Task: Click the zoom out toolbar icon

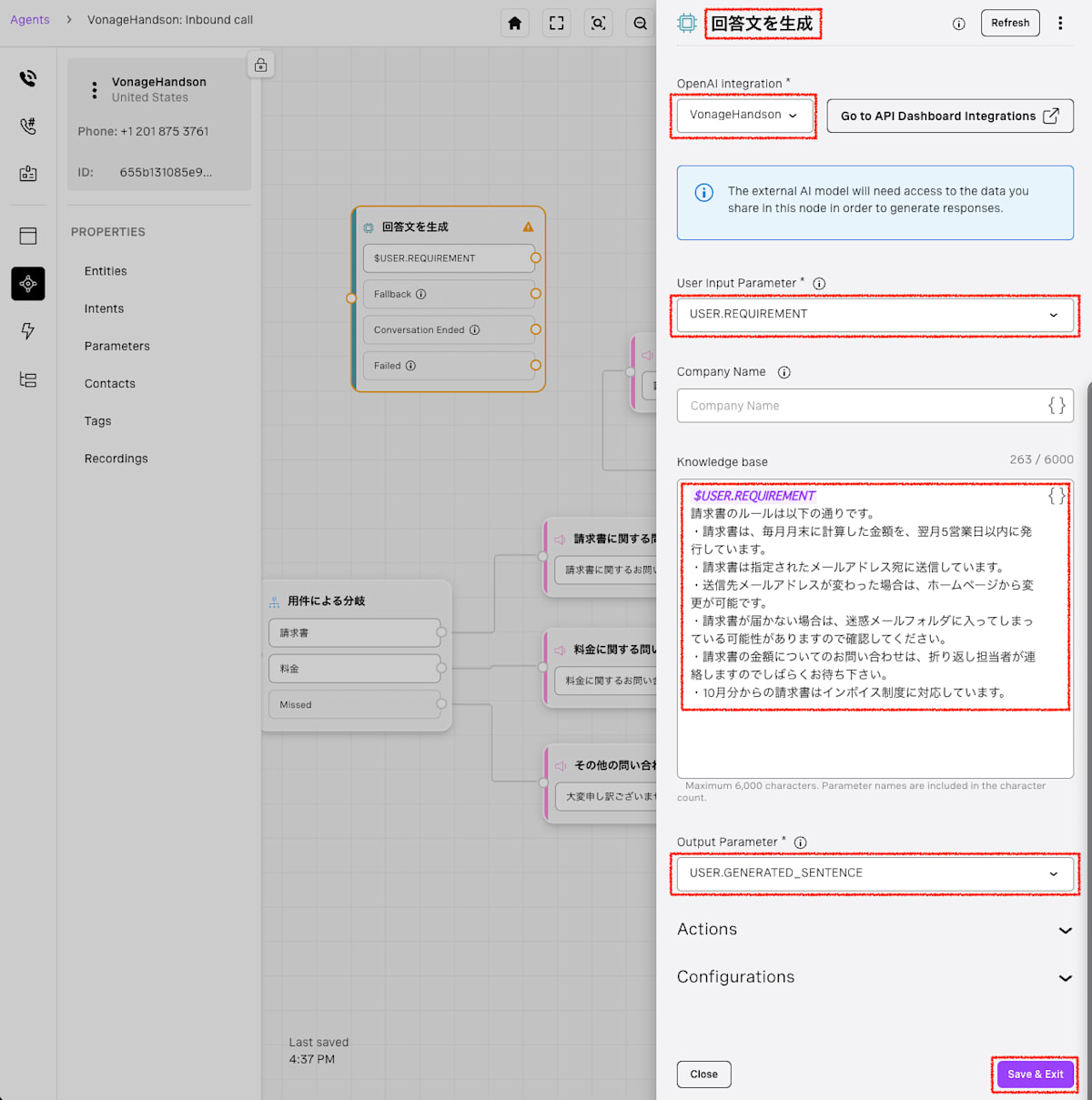Action: click(x=641, y=24)
